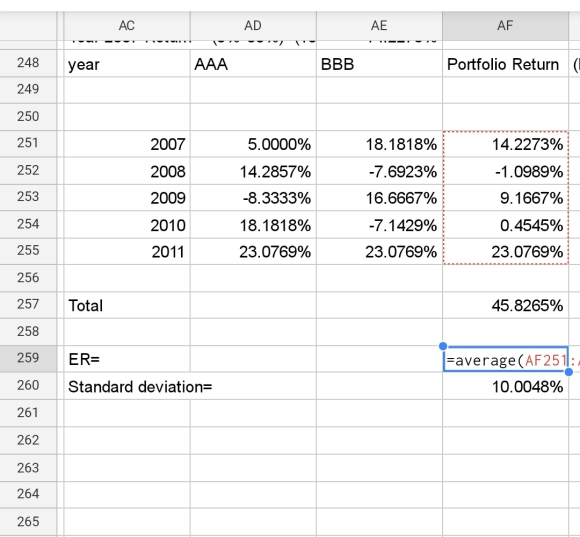Select the BBB column title cell
The width and height of the screenshot is (580, 537).
[379, 64]
